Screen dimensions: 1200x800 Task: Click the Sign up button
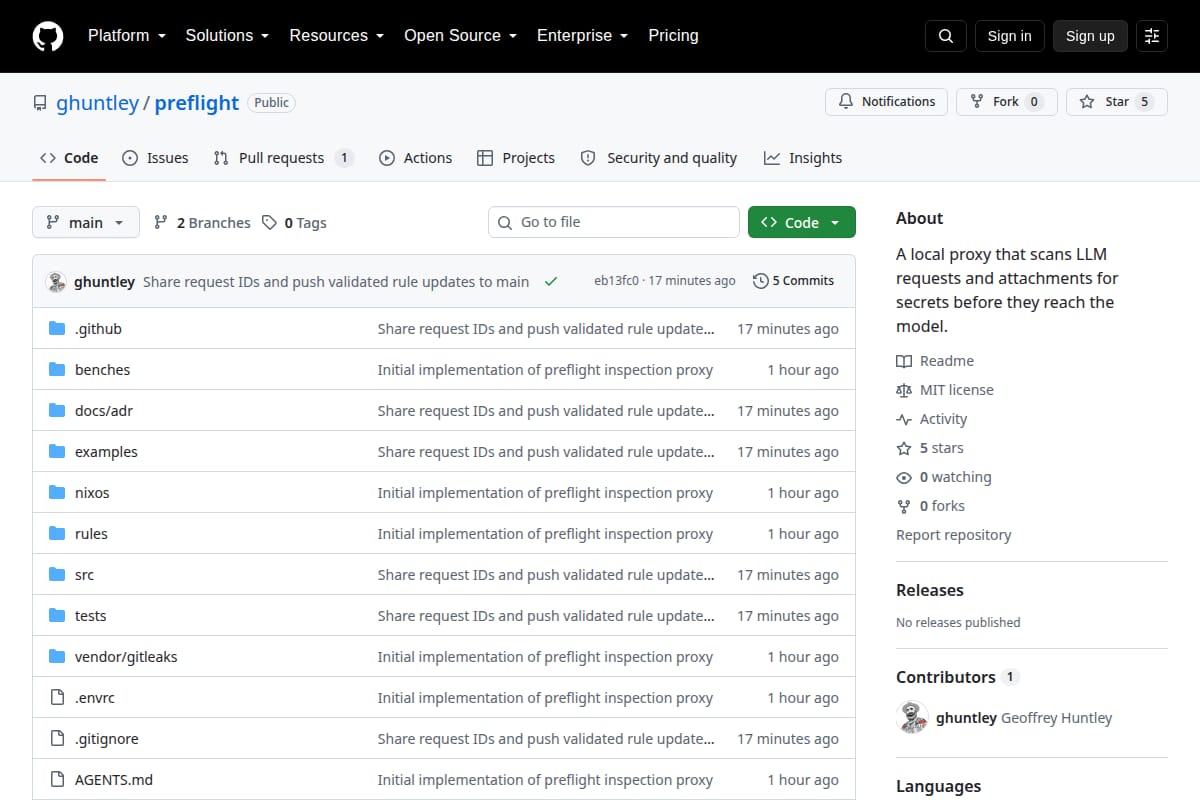pyautogui.click(x=1090, y=36)
